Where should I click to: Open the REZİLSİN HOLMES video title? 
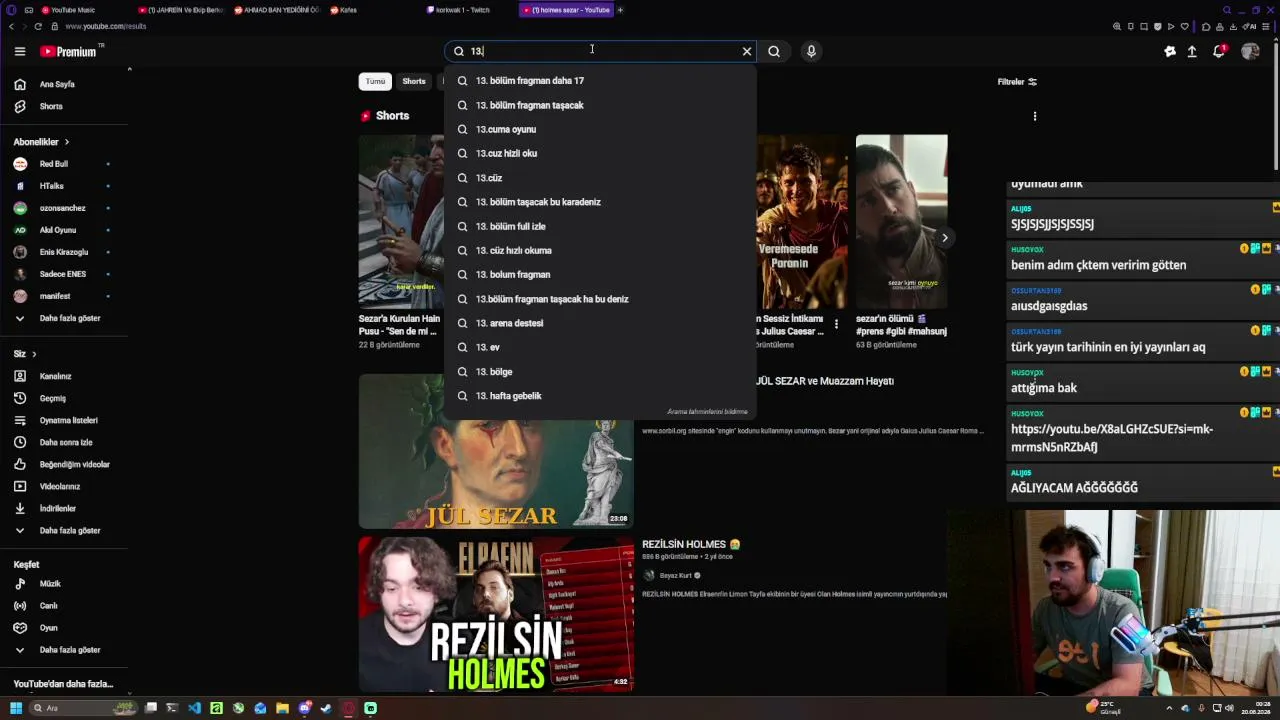(691, 544)
